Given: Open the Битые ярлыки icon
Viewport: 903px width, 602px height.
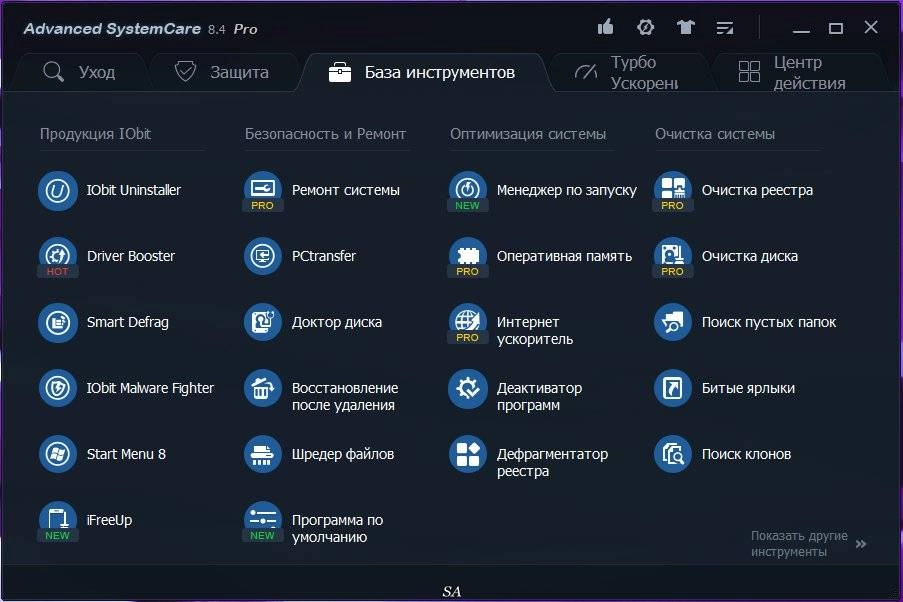Looking at the screenshot, I should click(673, 388).
